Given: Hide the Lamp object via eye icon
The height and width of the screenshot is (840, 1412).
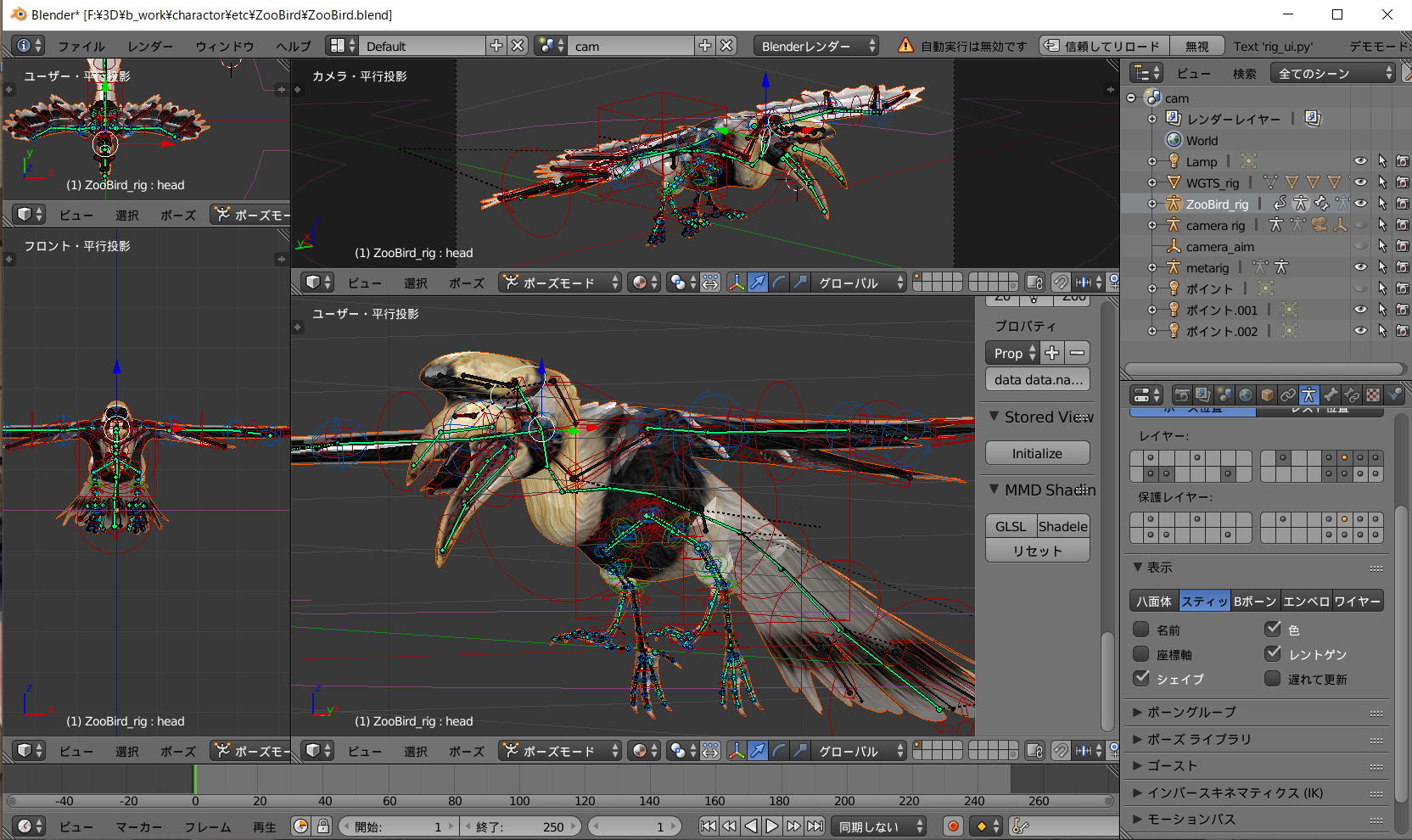Looking at the screenshot, I should [x=1360, y=161].
